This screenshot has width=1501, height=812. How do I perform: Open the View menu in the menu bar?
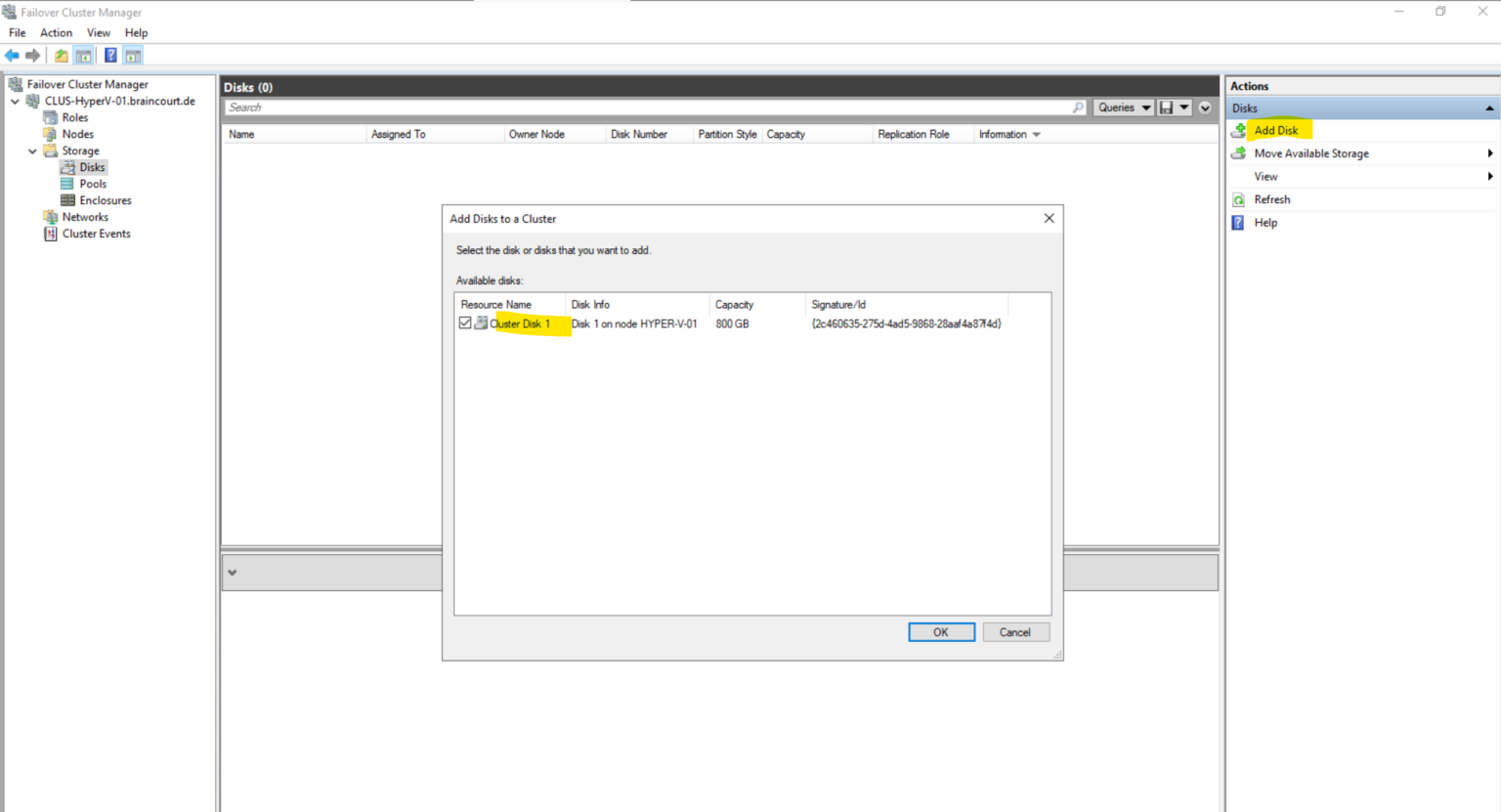[98, 32]
